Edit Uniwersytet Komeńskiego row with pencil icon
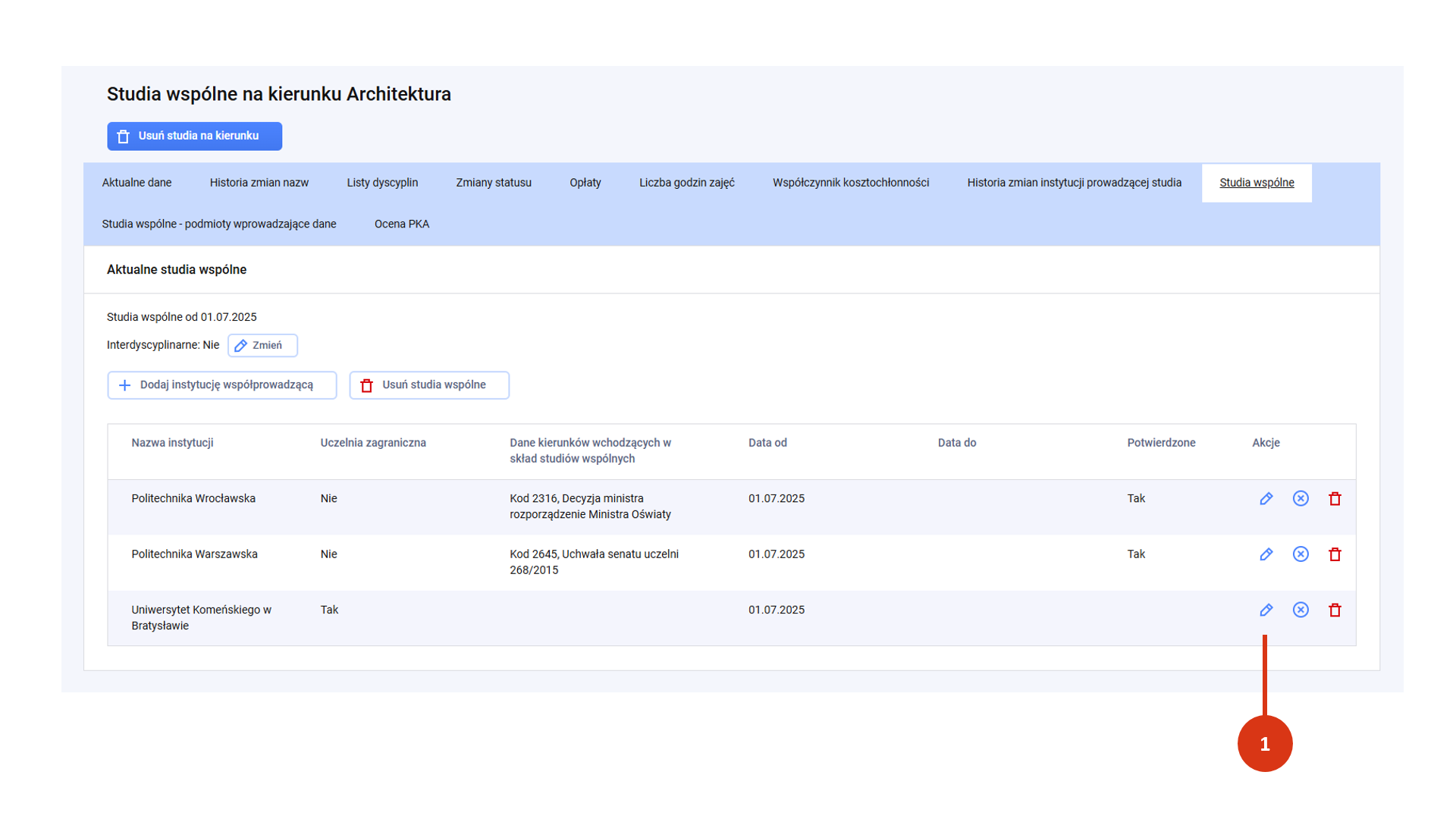The image size is (1456, 819). point(1266,610)
